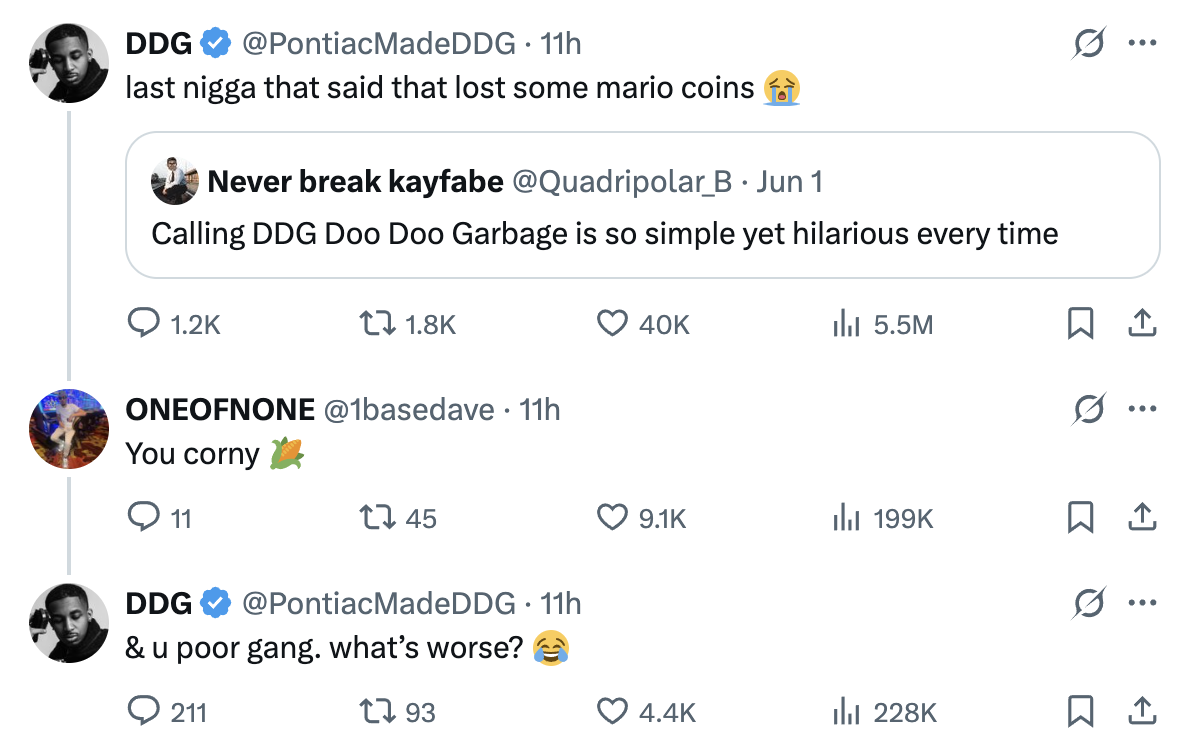Like ONEOFNONE's You corny reply
Screen dimensions: 1182x752
click(x=612, y=517)
